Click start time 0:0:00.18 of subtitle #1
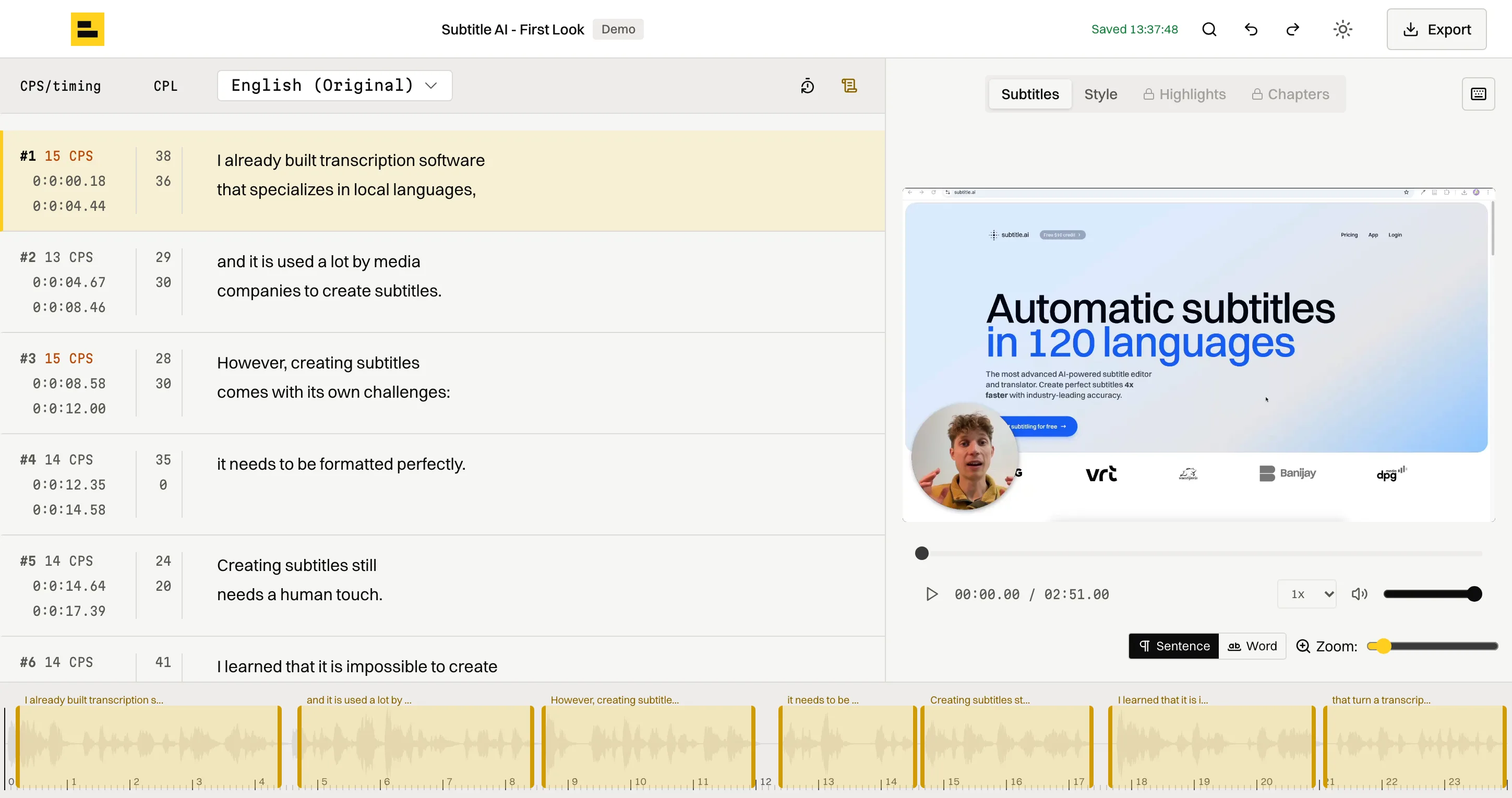The width and height of the screenshot is (1512, 798). [69, 181]
